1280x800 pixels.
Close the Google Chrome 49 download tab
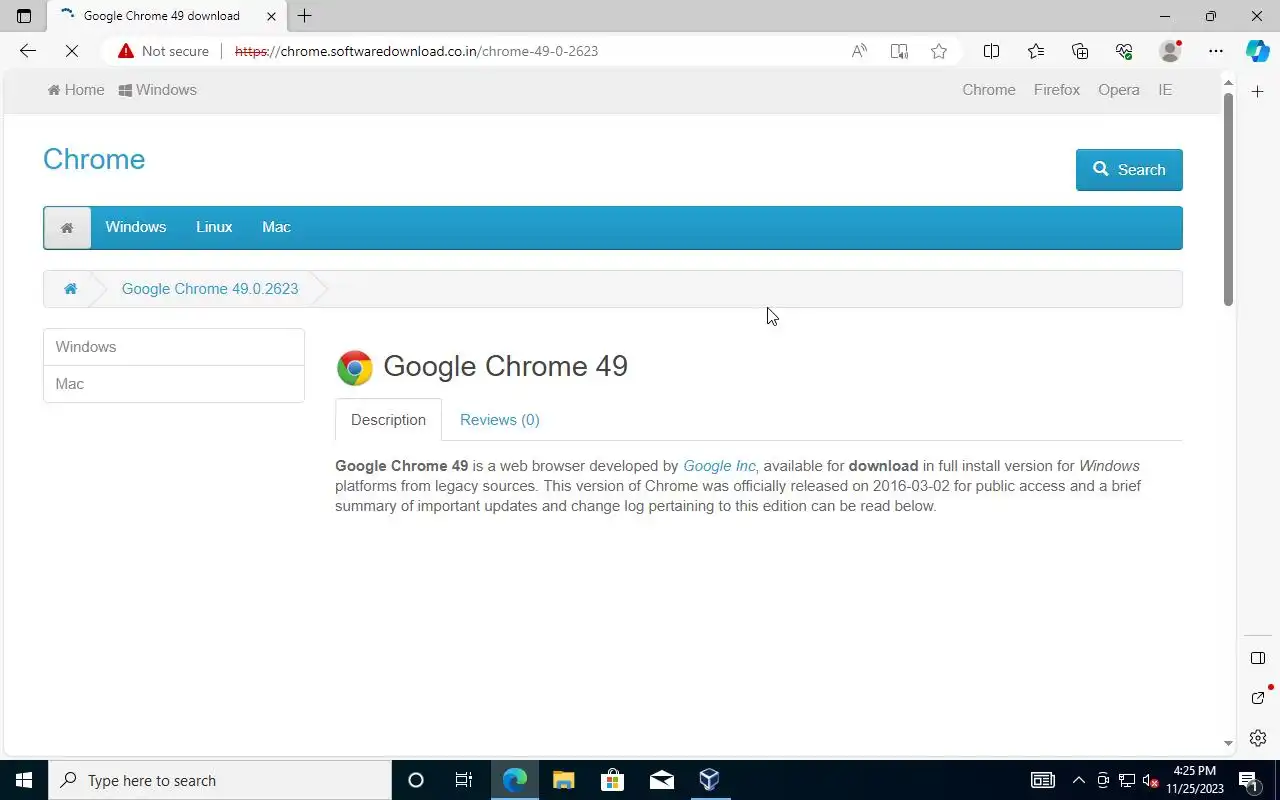pyautogui.click(x=271, y=16)
